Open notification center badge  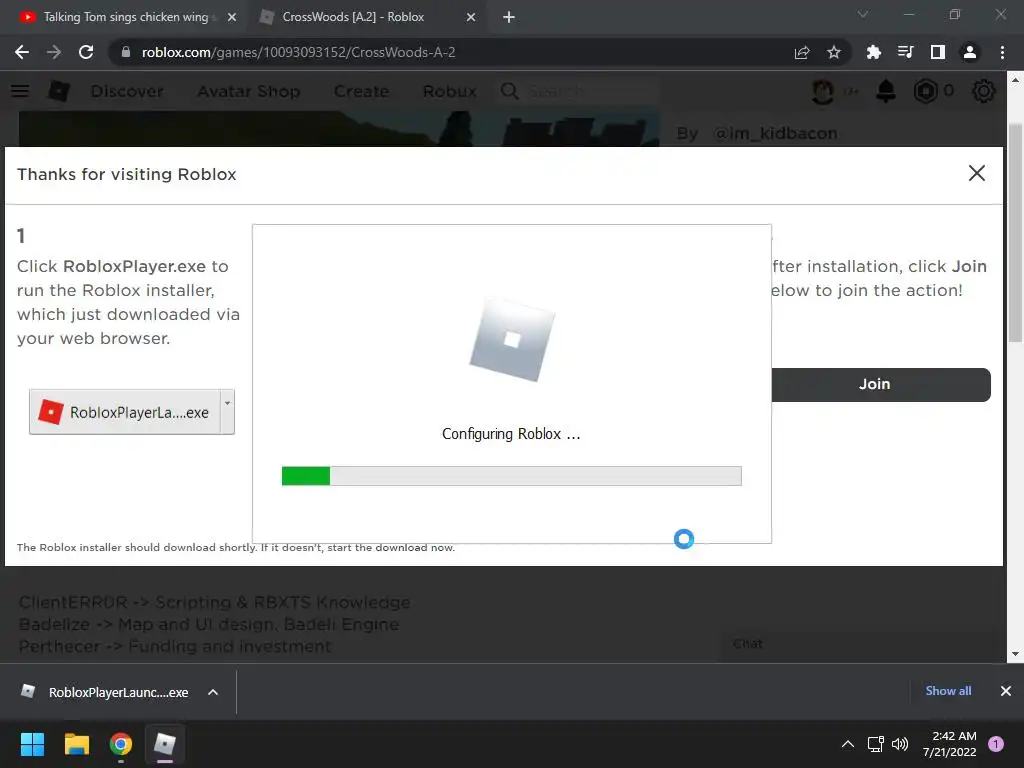point(996,744)
